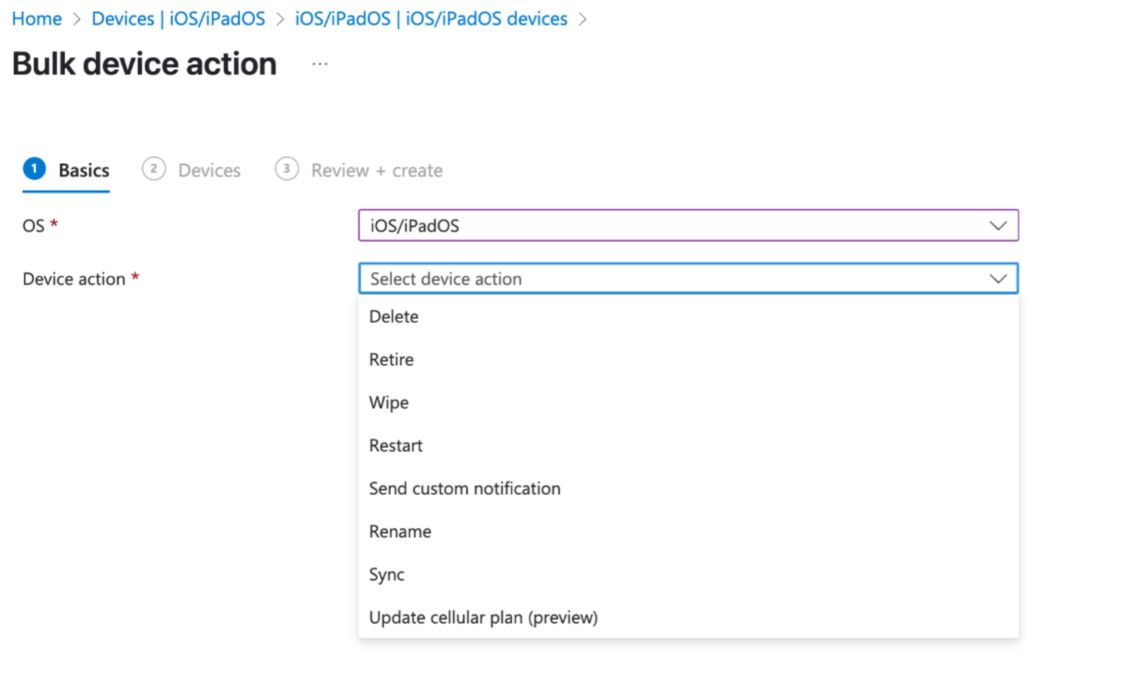Screen dimensions: 1134x684
Task: Select the Basics step tab
Action: coord(84,171)
